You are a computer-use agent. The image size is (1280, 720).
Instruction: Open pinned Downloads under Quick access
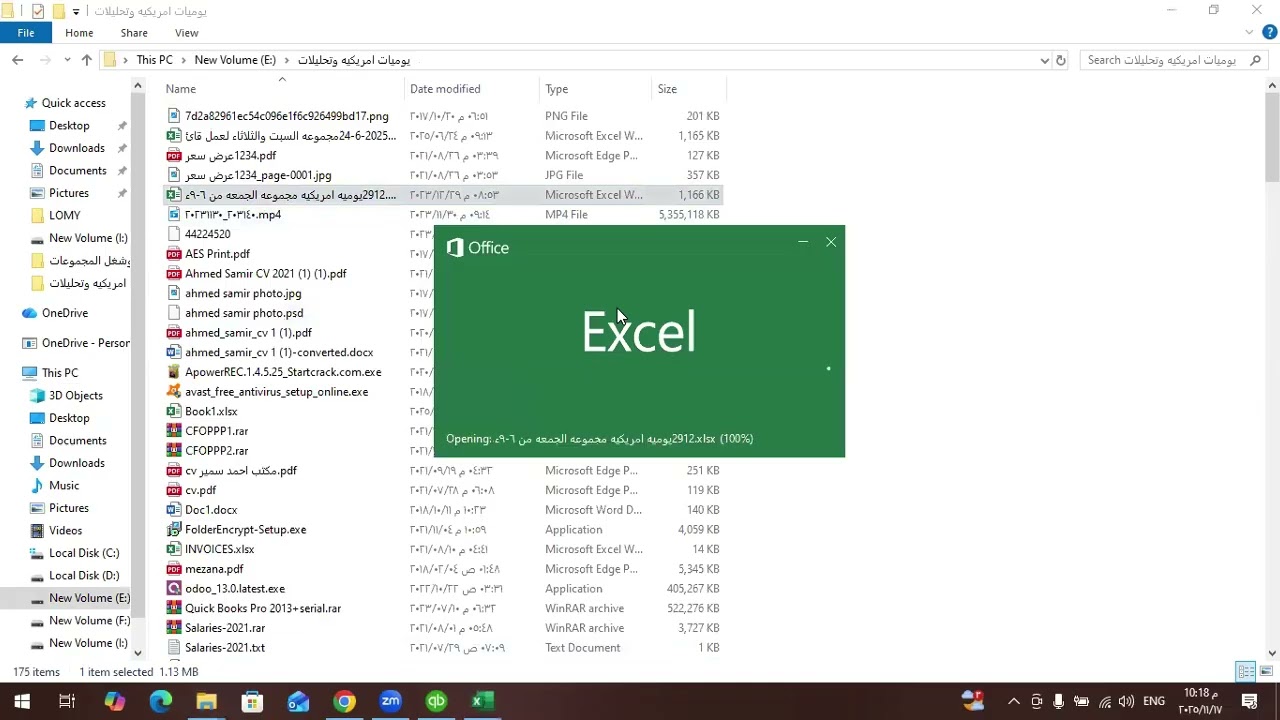coord(76,148)
